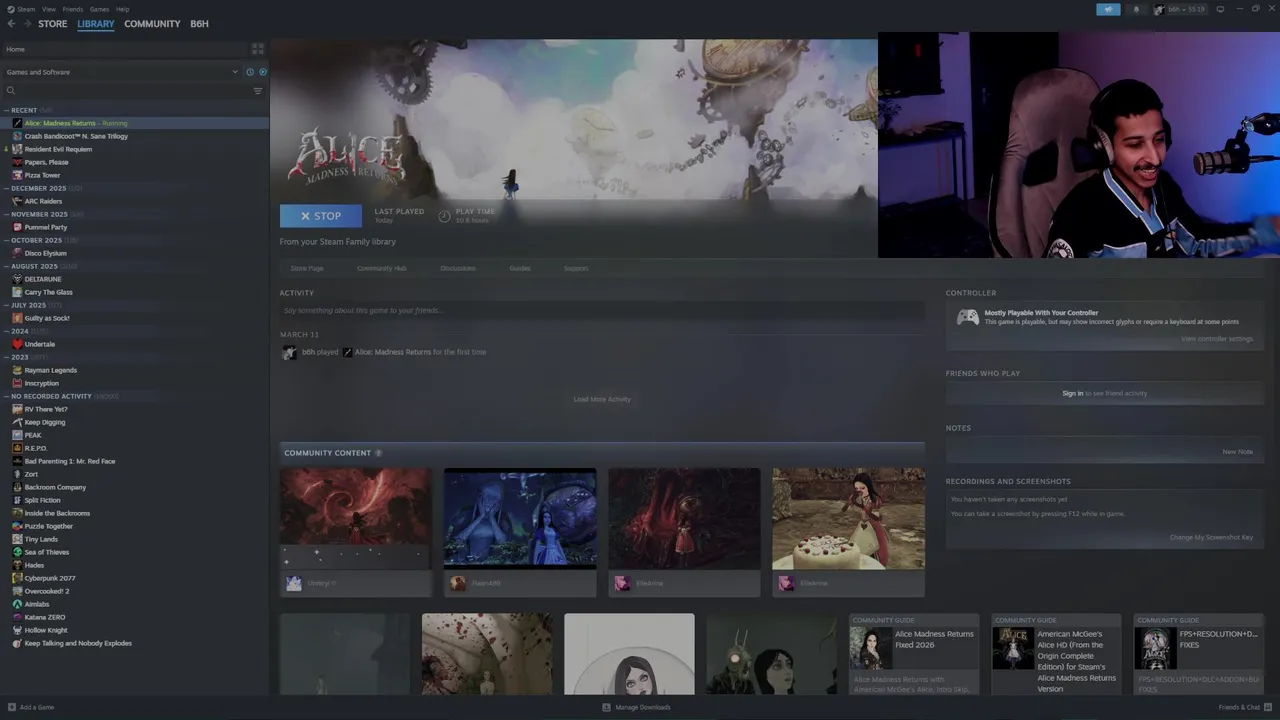Viewport: 1280px width, 720px height.
Task: Select PEAK game icon
Action: point(17,435)
